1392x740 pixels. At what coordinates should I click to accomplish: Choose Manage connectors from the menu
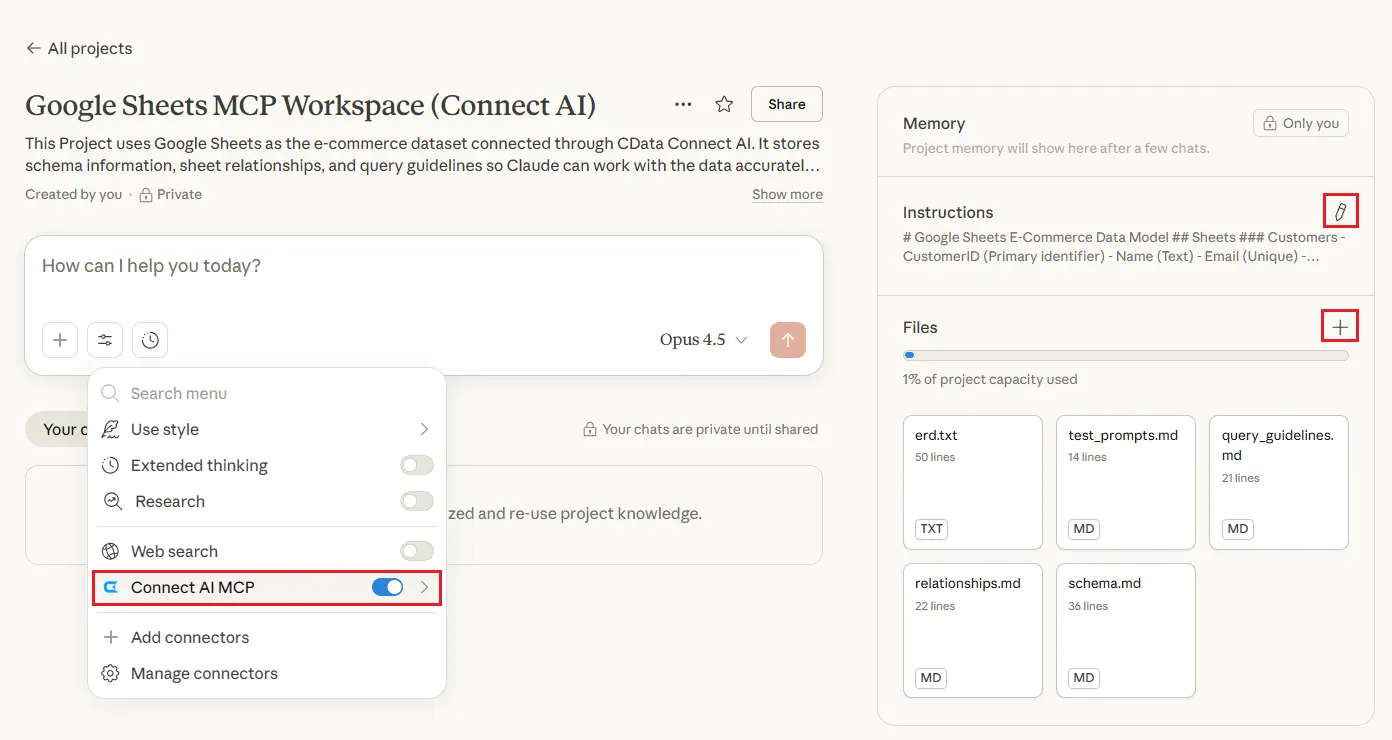pos(203,673)
